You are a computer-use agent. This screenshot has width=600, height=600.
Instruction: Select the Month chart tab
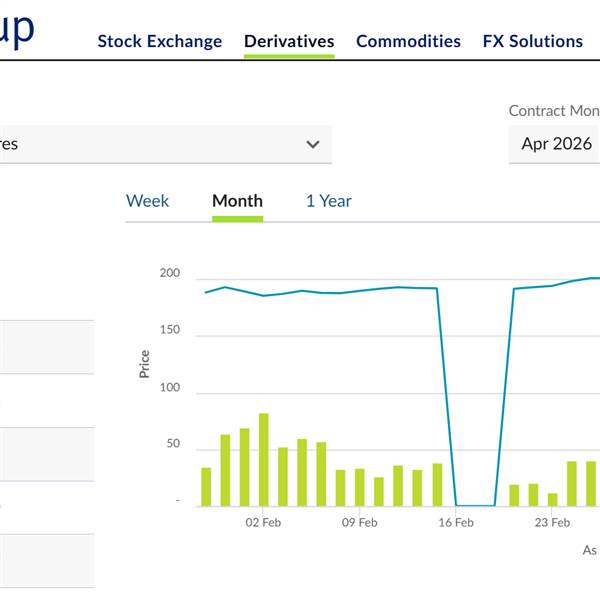coord(237,201)
